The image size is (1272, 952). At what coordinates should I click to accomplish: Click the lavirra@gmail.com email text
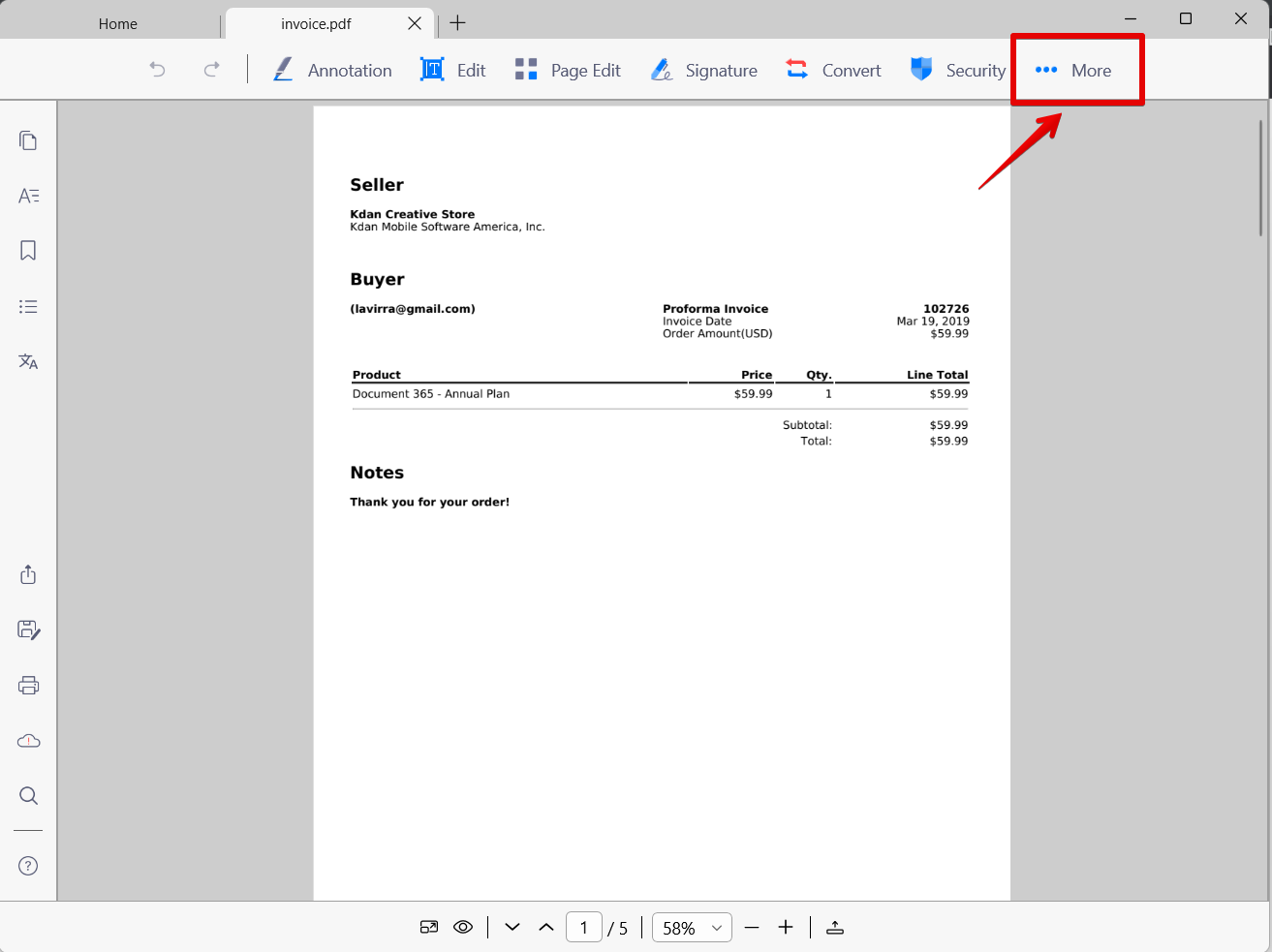click(x=413, y=309)
